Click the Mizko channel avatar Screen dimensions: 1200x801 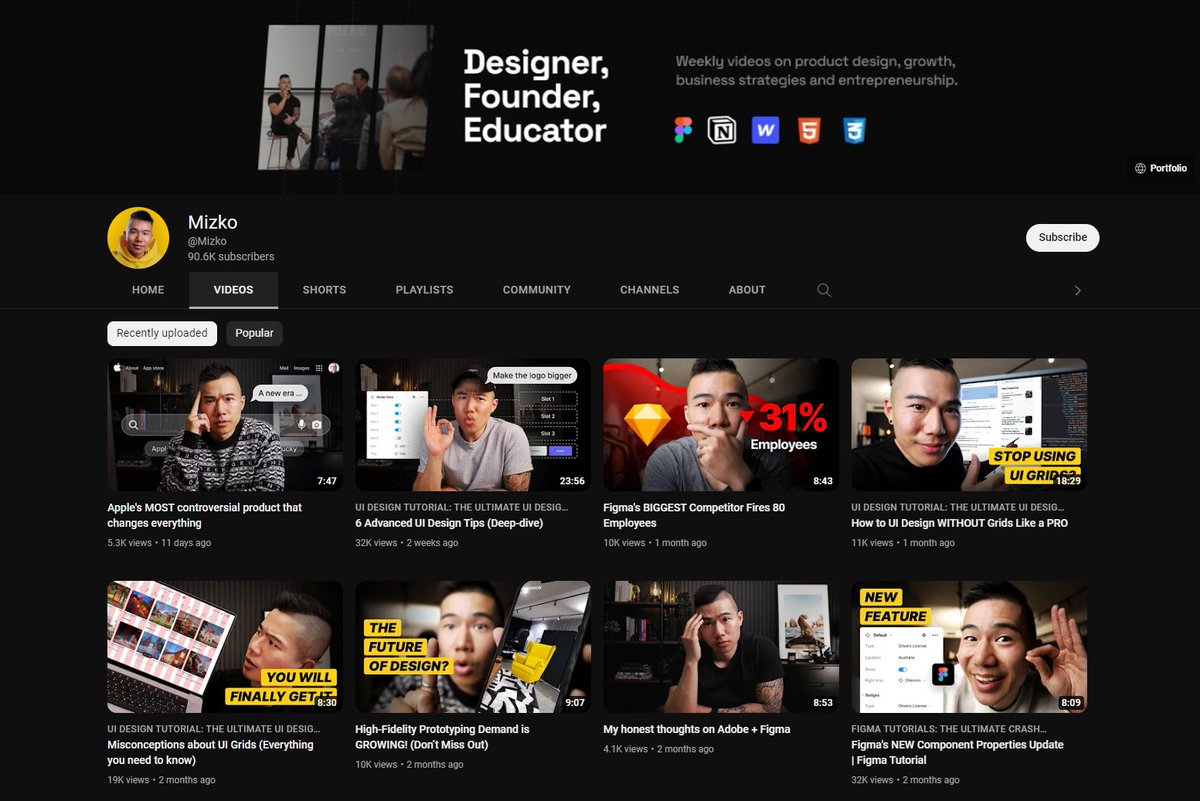pos(138,238)
